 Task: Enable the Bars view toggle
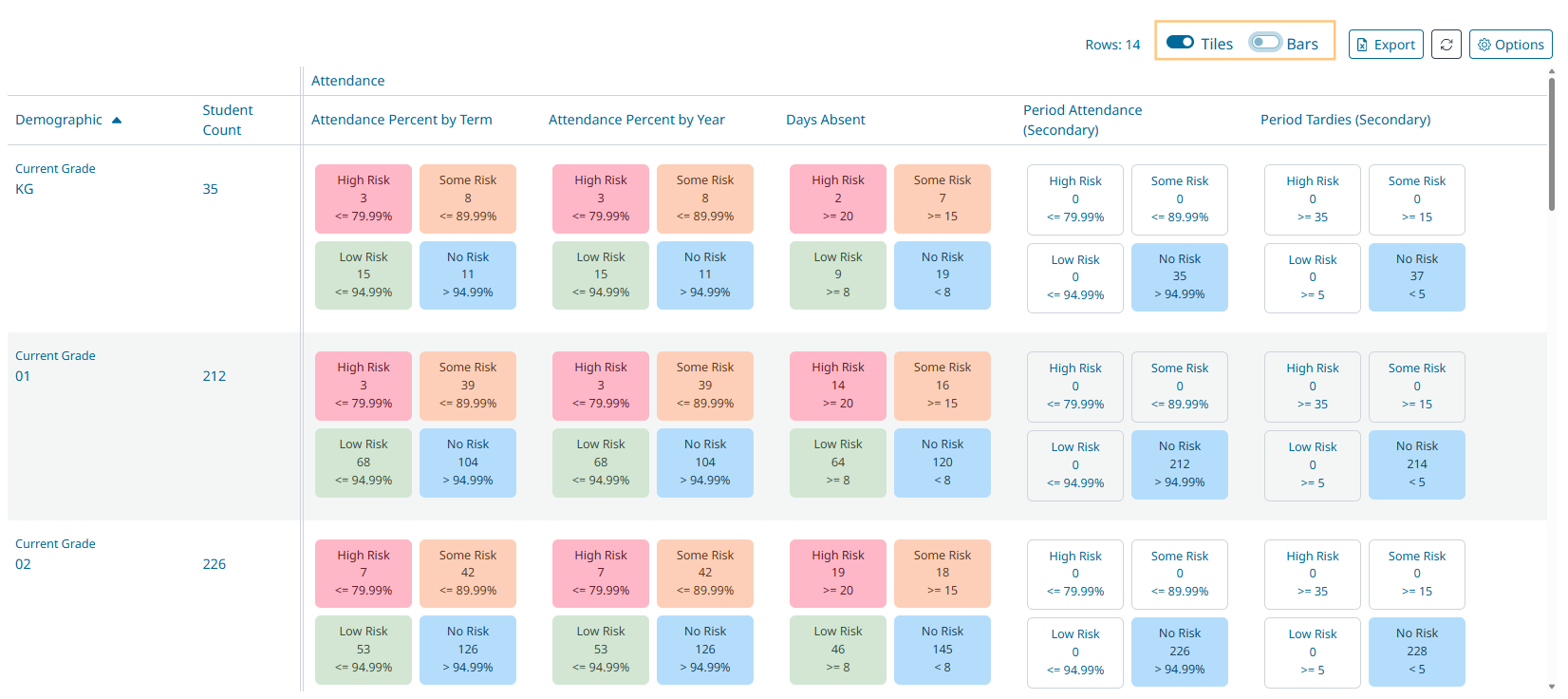pyautogui.click(x=1264, y=43)
